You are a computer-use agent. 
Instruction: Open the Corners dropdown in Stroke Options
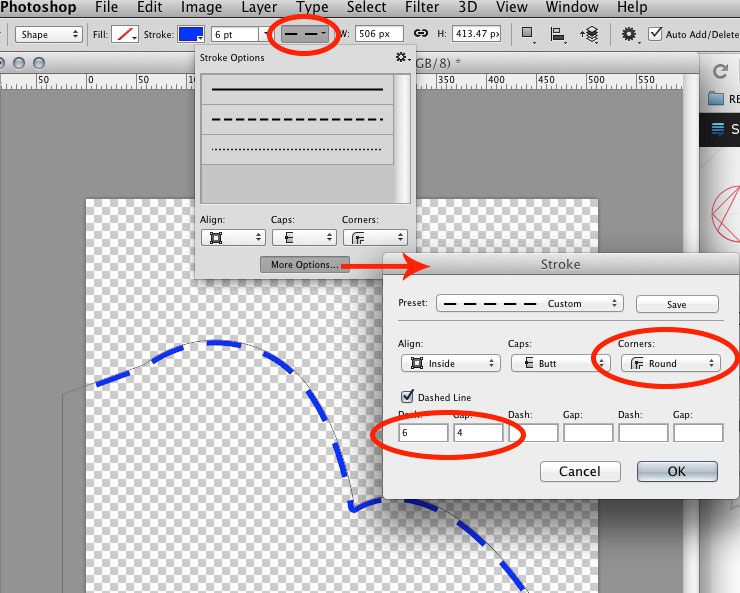(375, 237)
